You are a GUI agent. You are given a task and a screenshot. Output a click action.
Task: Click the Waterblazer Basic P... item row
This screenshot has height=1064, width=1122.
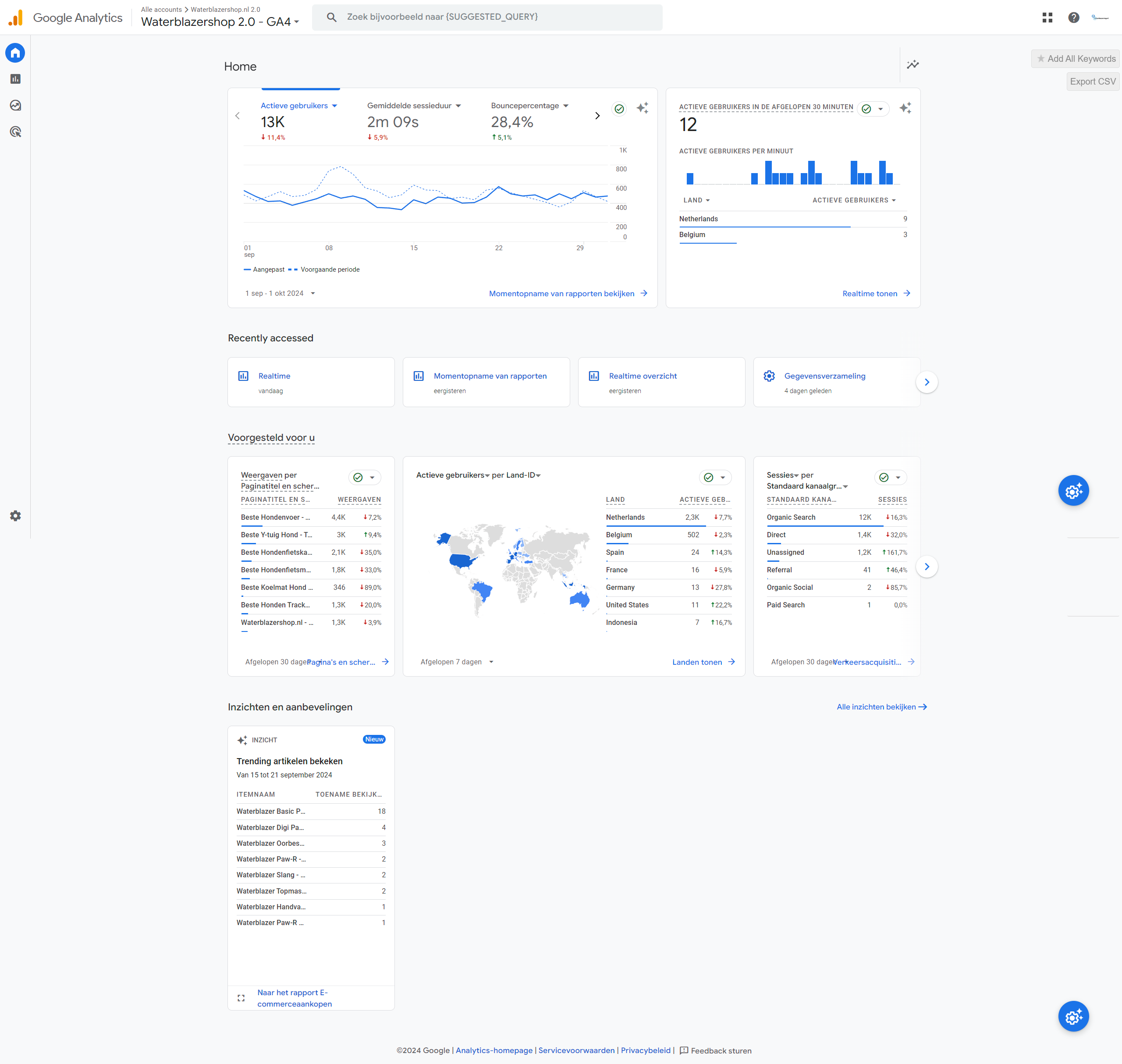[x=311, y=811]
